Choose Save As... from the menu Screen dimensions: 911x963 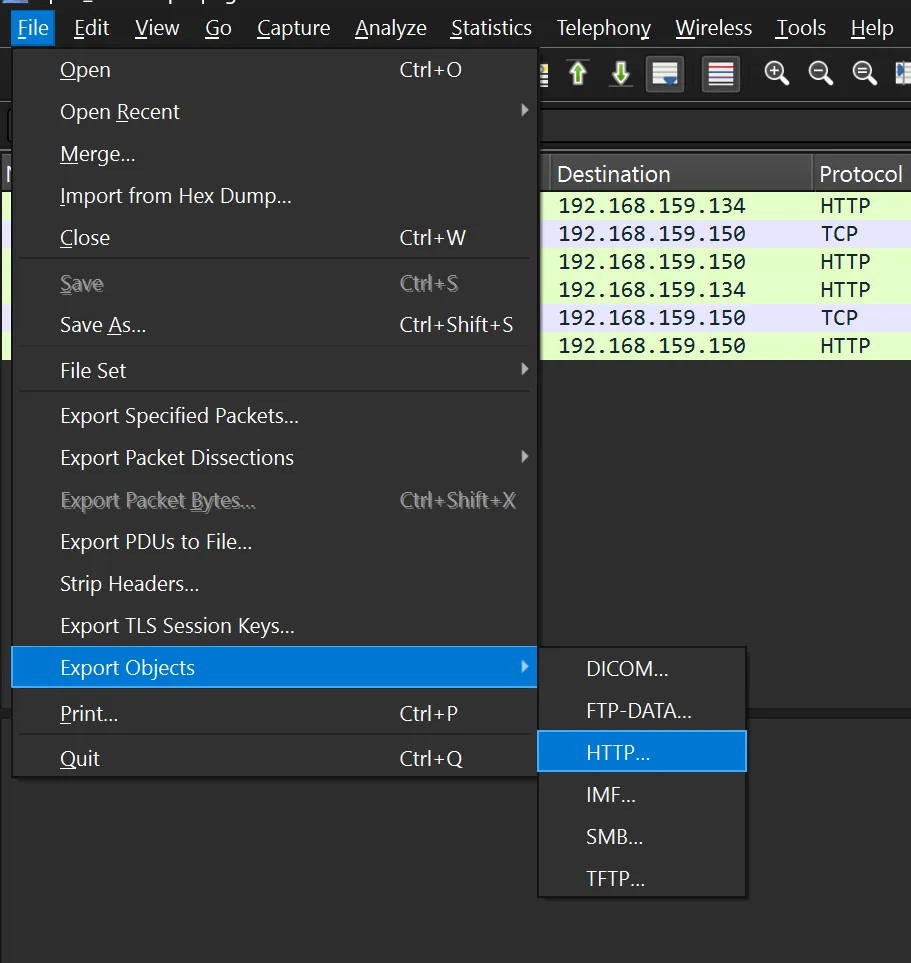coord(274,325)
